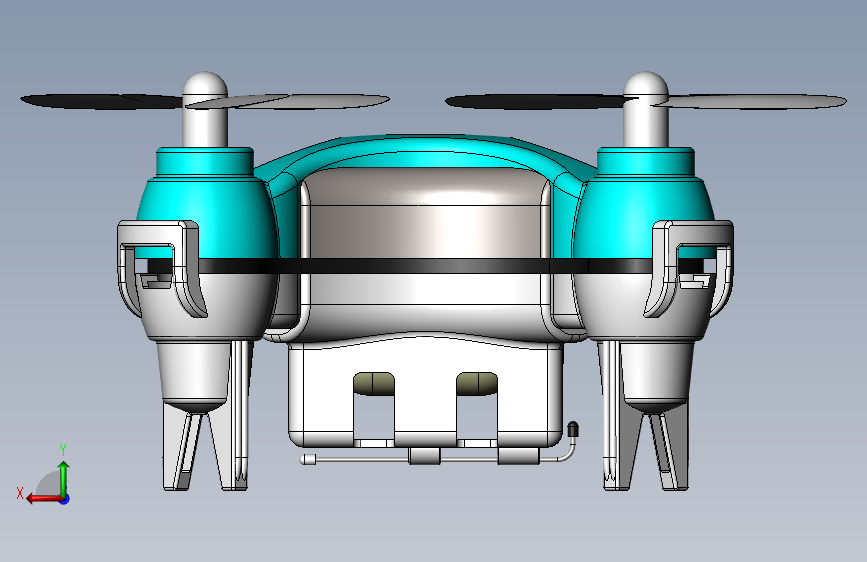Click the blue Z axis dot of the triad

(65, 499)
